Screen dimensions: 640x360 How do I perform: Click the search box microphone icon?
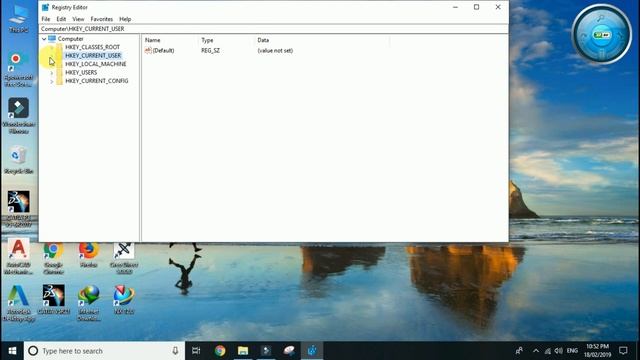point(175,351)
